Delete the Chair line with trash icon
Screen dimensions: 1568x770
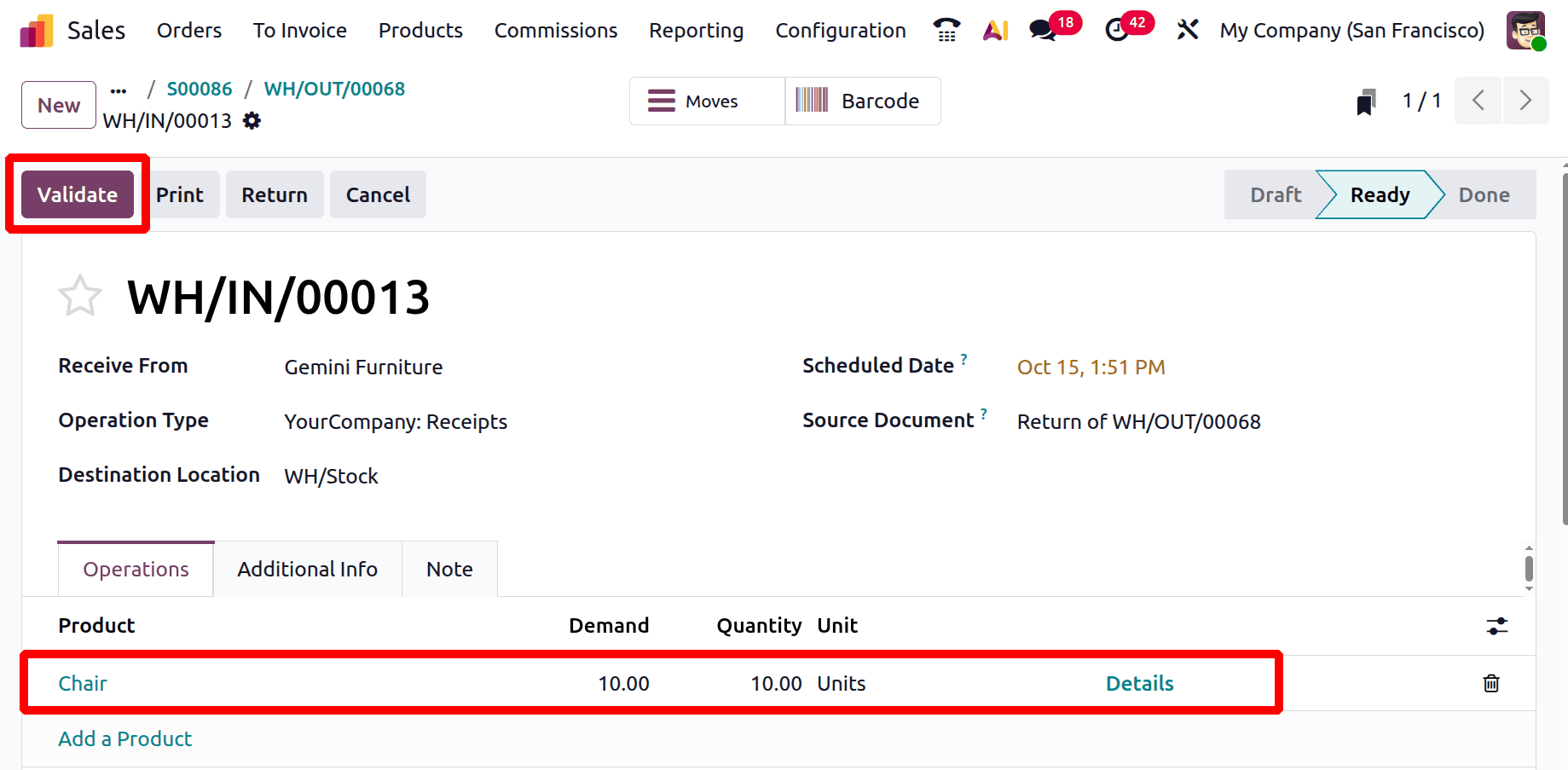click(x=1490, y=683)
